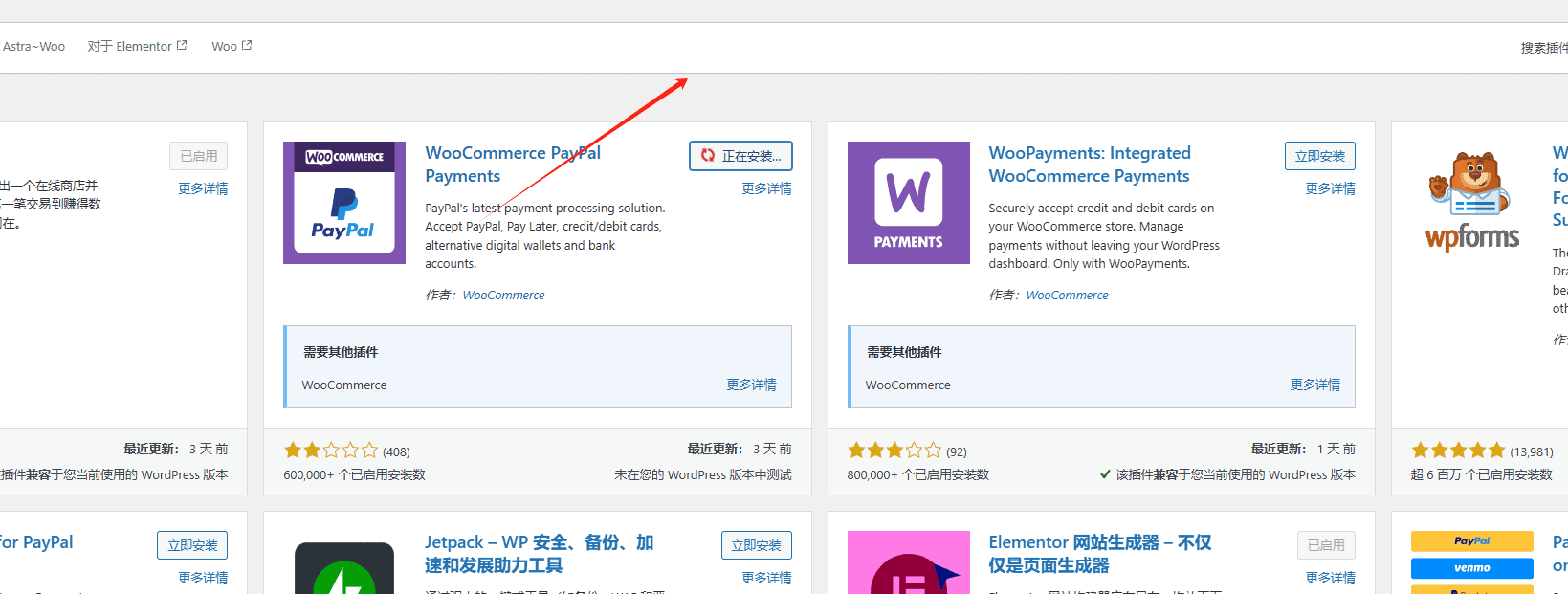Click the Elementor pink plugin icon

coord(908,564)
